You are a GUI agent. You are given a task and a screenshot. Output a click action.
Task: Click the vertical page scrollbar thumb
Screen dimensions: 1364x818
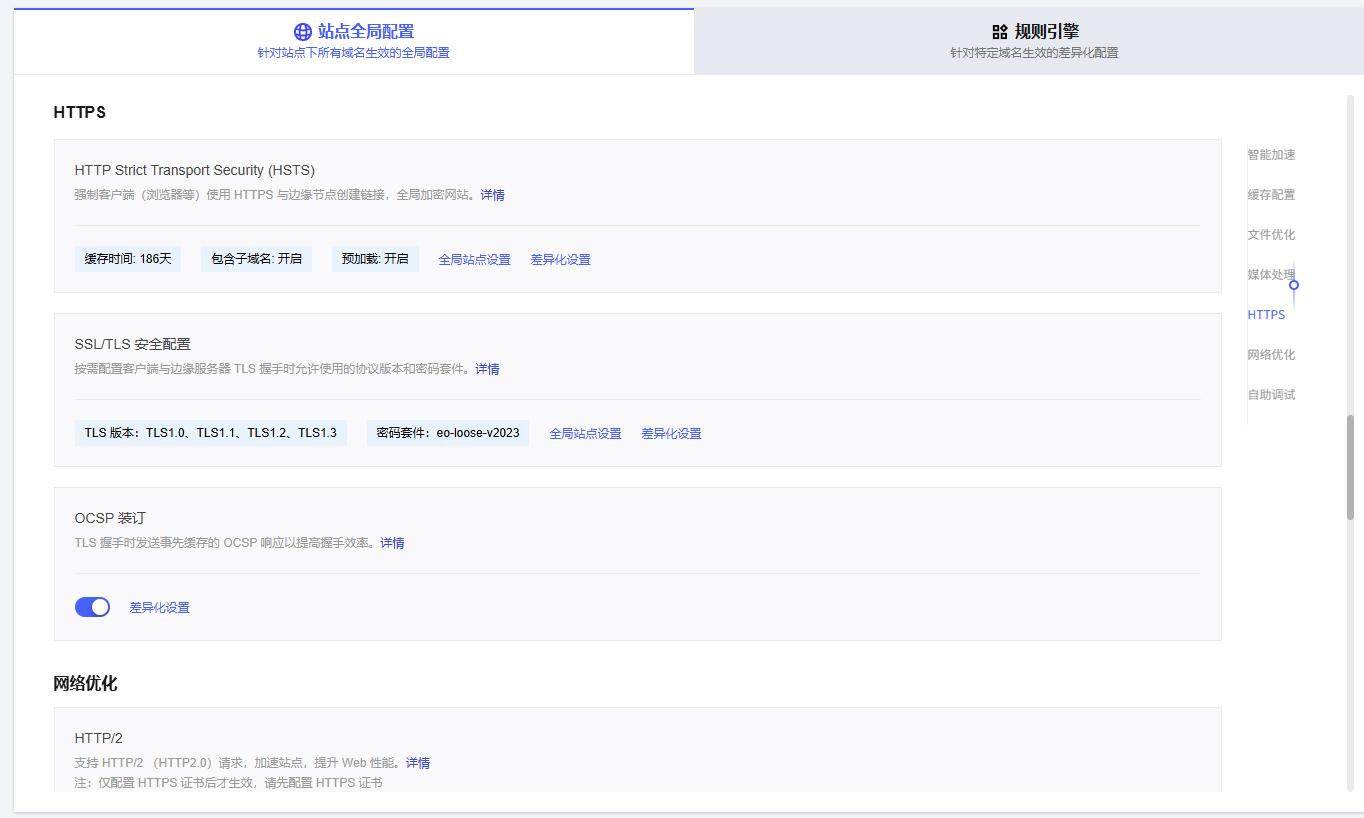[x=1350, y=467]
